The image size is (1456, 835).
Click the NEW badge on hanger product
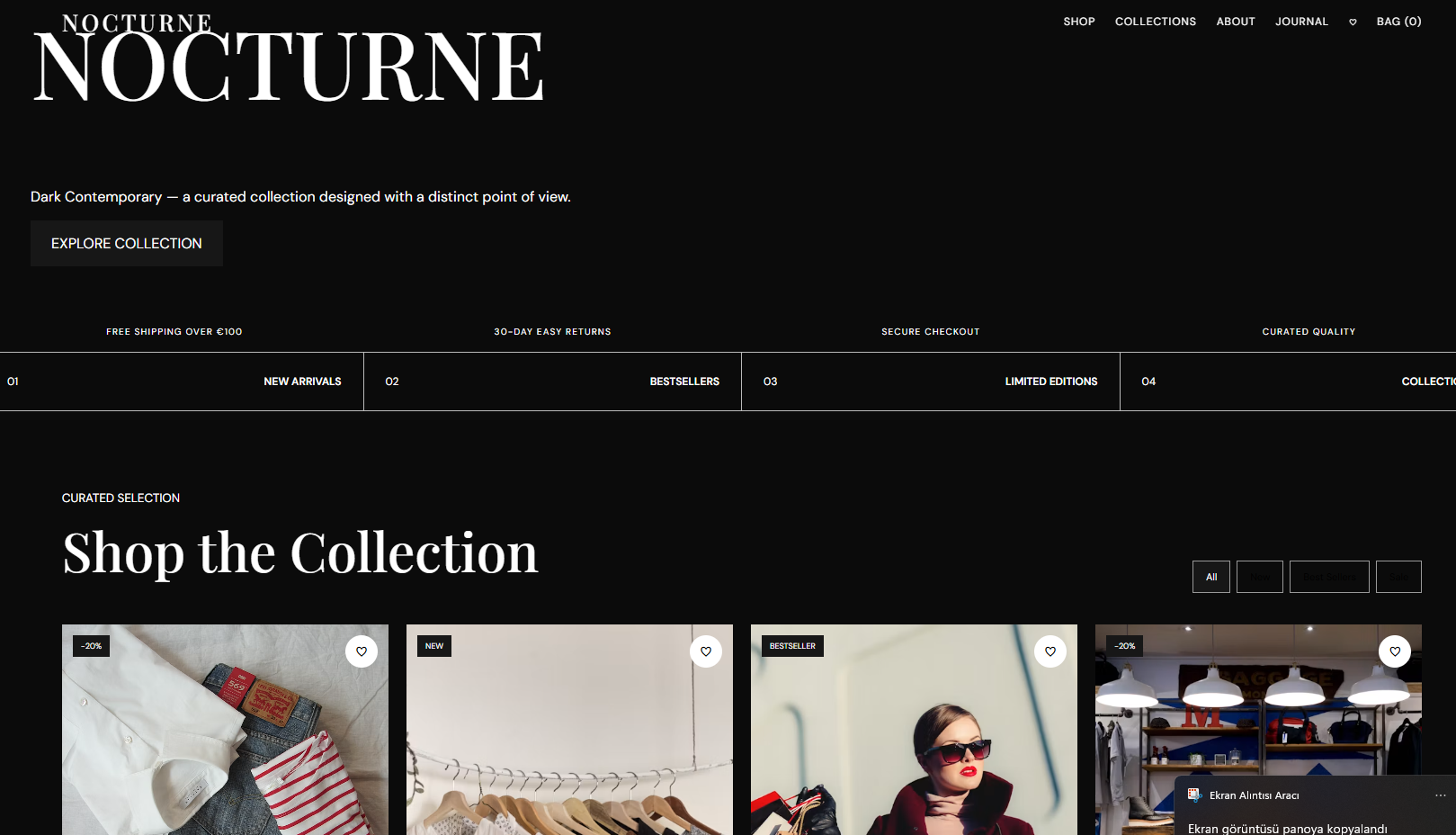pos(434,646)
